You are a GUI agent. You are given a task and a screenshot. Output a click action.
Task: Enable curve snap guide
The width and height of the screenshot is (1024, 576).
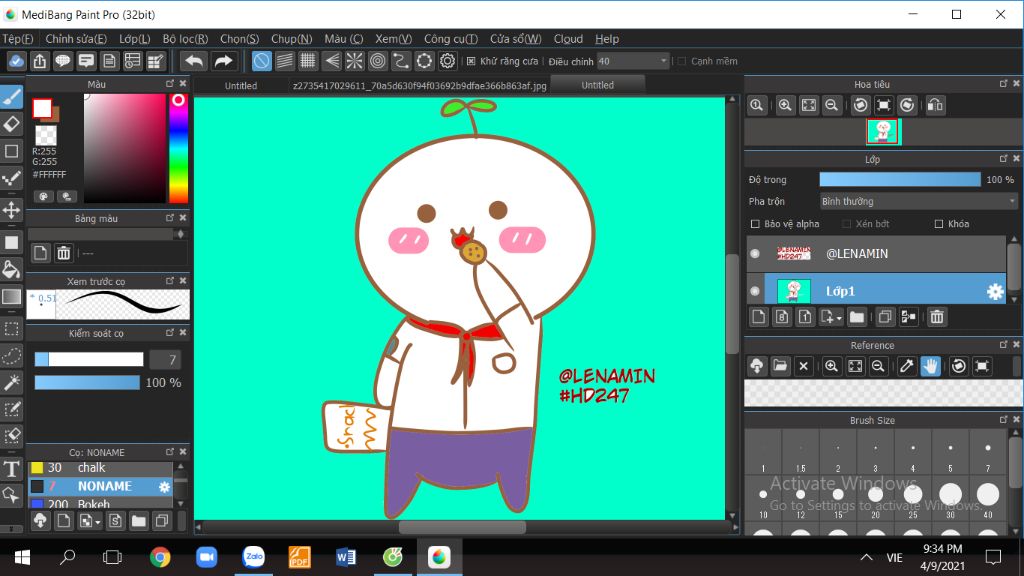click(x=401, y=61)
